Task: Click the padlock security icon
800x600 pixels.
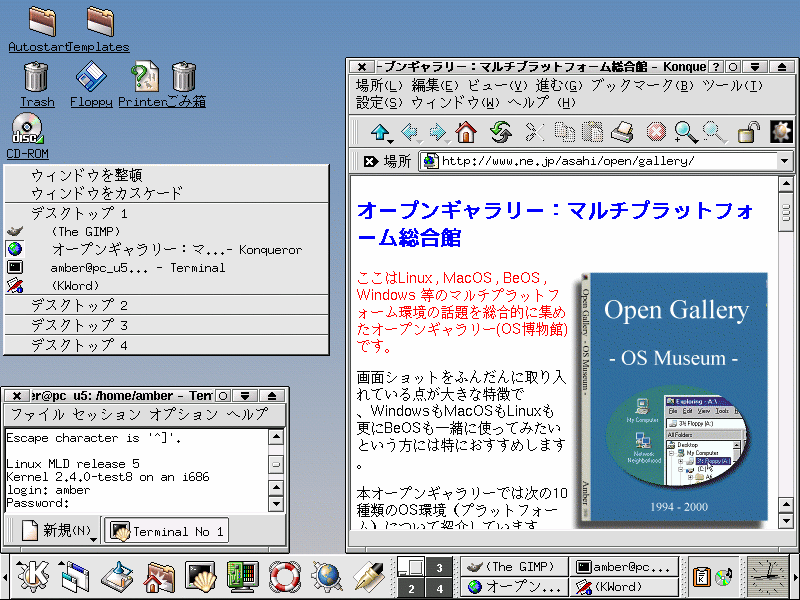Action: (747, 132)
